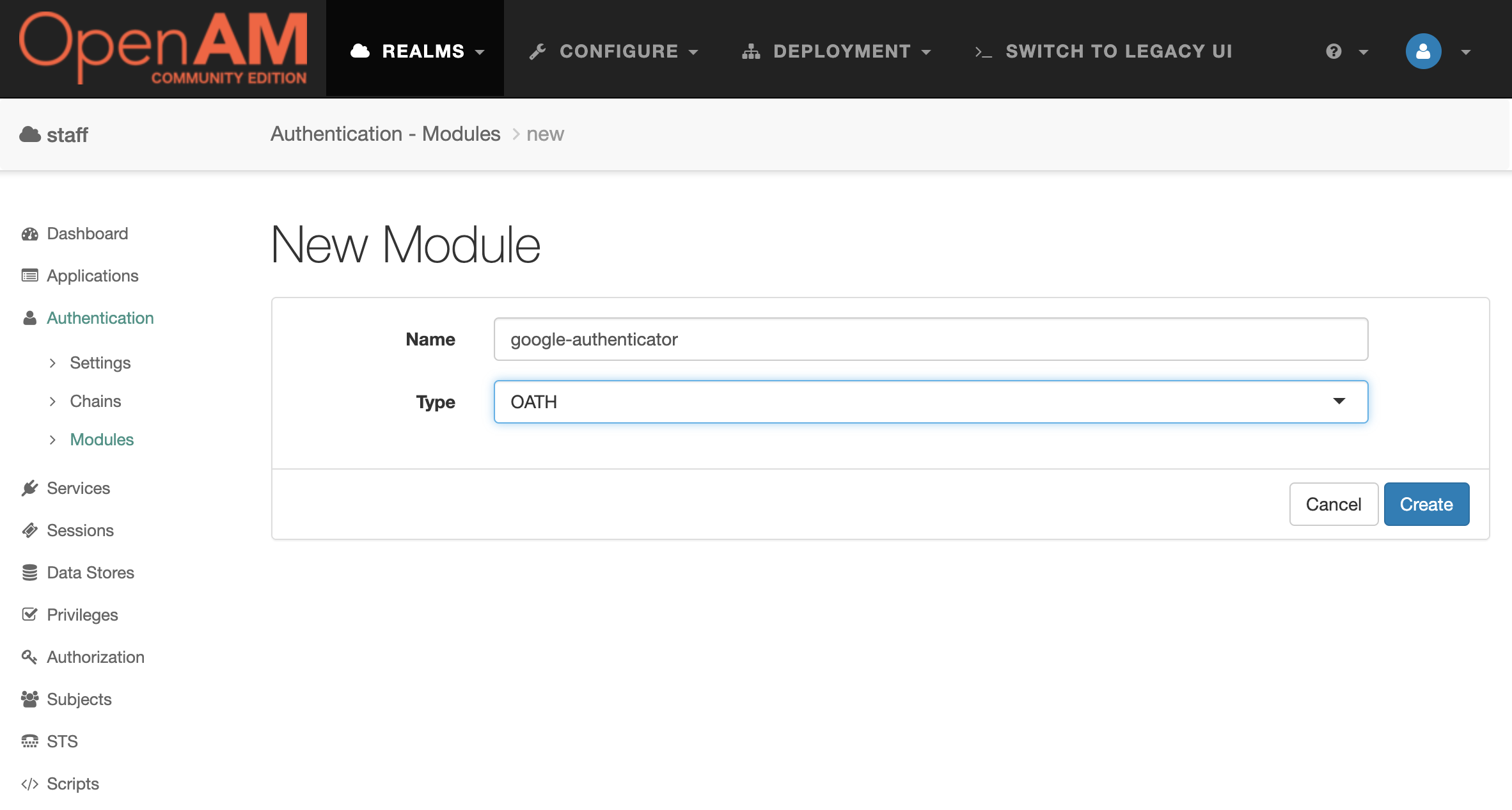Click the Services plug icon
1512x810 pixels.
pos(29,488)
